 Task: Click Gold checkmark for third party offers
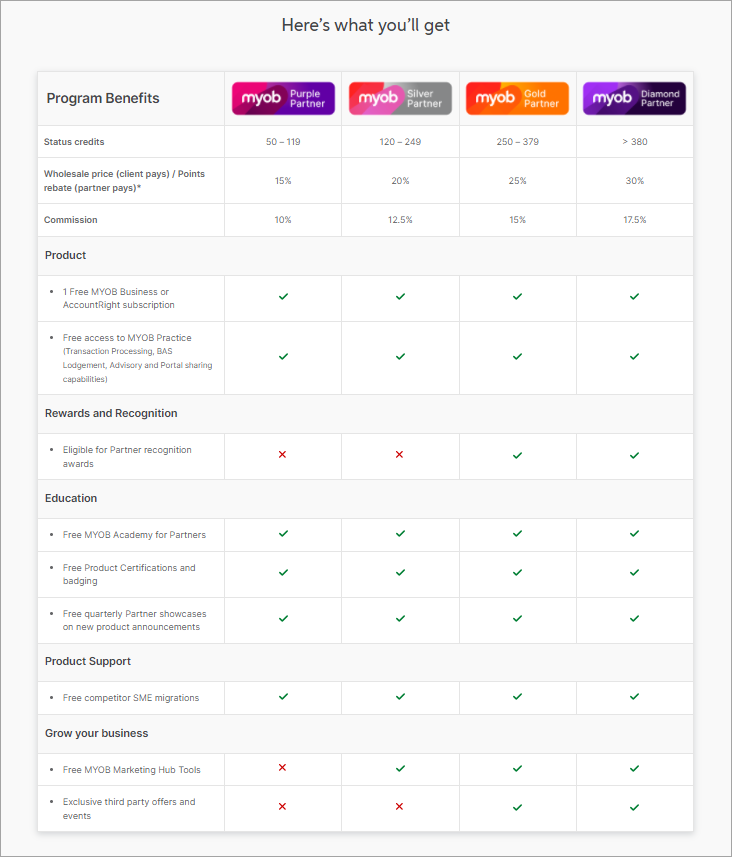click(517, 807)
